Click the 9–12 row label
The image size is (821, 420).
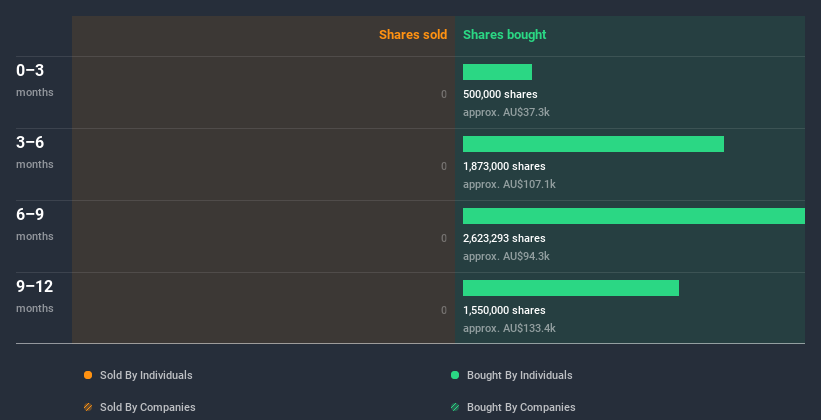(x=35, y=286)
